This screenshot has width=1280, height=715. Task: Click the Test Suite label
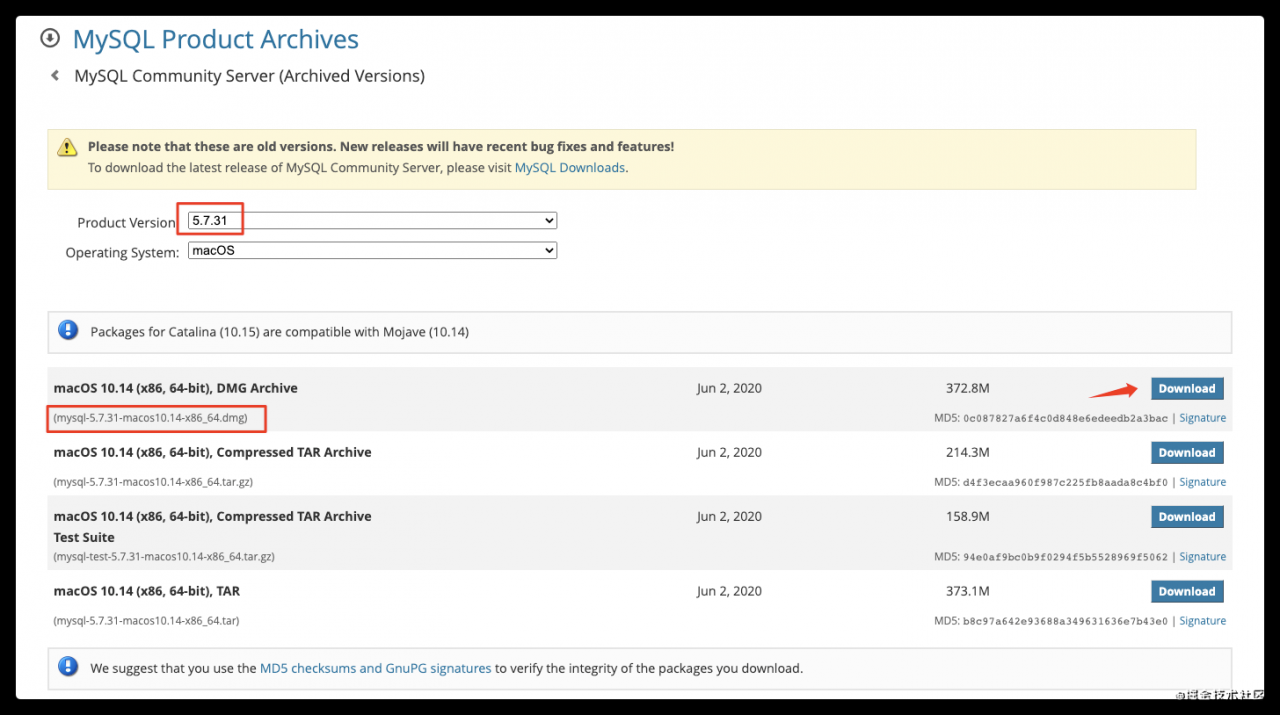pos(84,537)
